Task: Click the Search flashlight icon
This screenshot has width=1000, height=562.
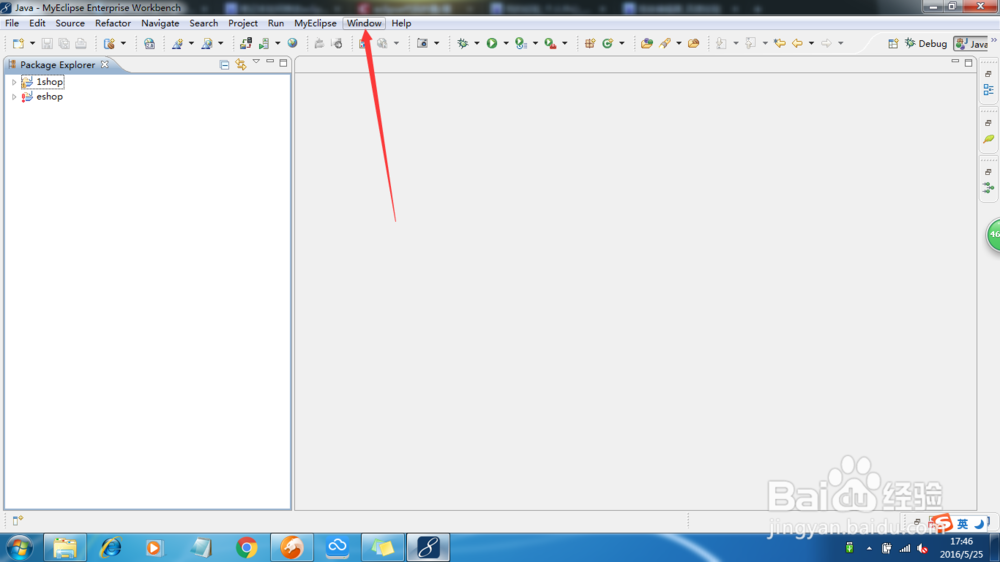Action: (x=665, y=43)
